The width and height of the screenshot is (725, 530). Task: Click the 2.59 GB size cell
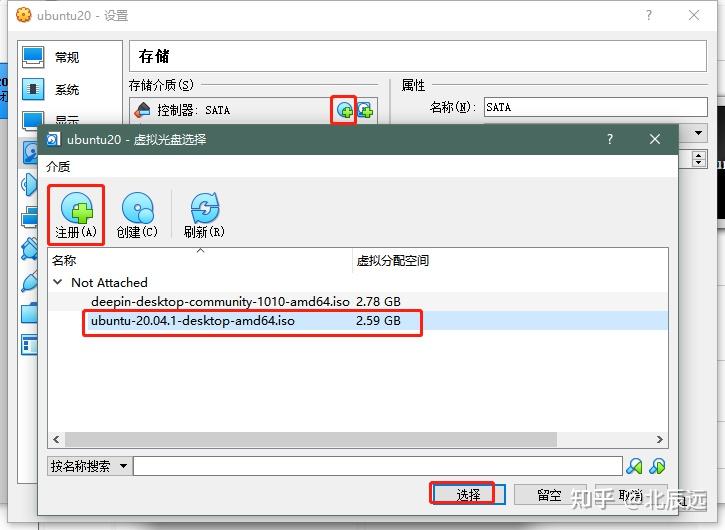tap(378, 320)
